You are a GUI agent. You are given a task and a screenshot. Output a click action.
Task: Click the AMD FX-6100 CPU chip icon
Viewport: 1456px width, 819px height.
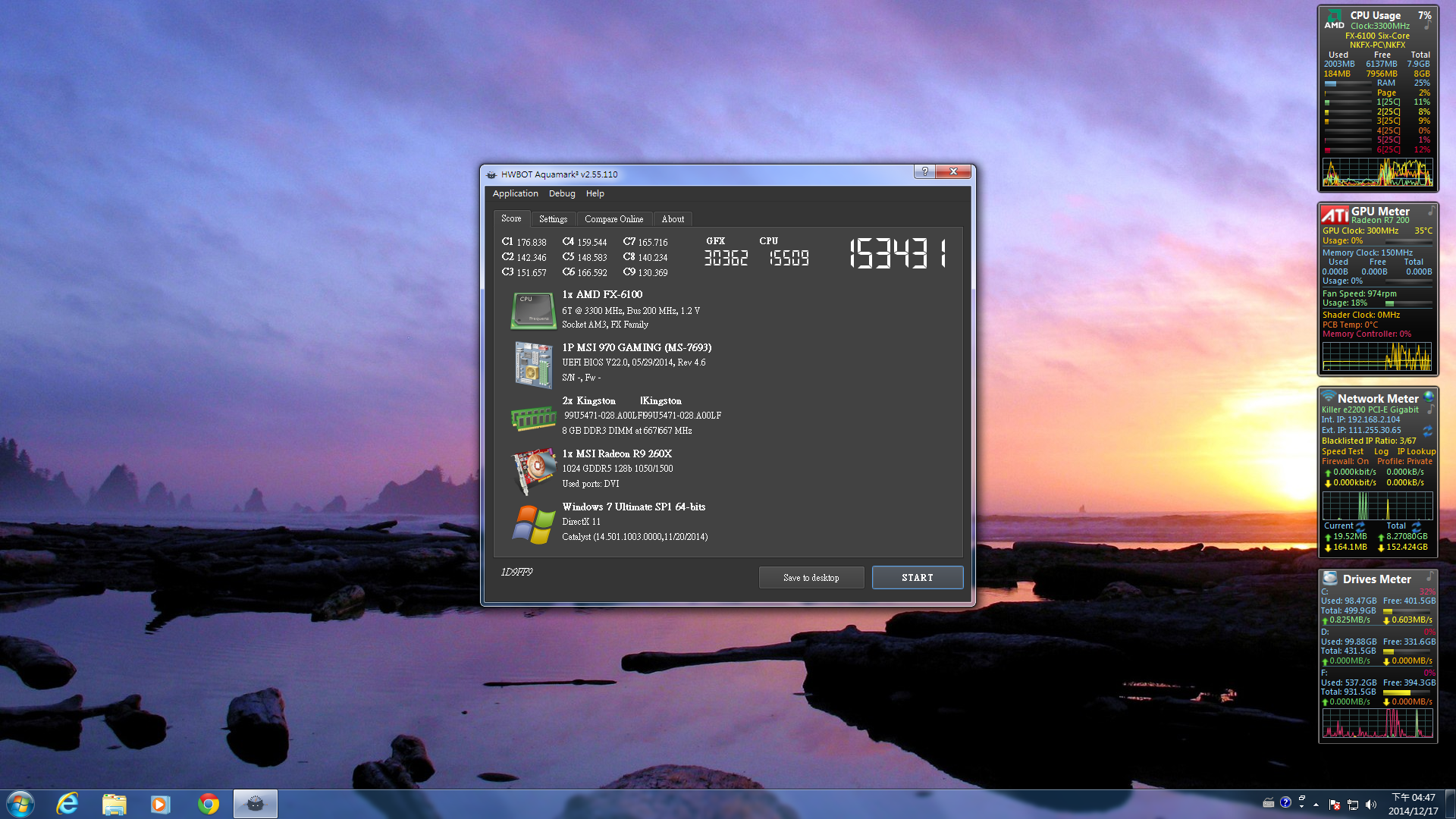tap(533, 311)
